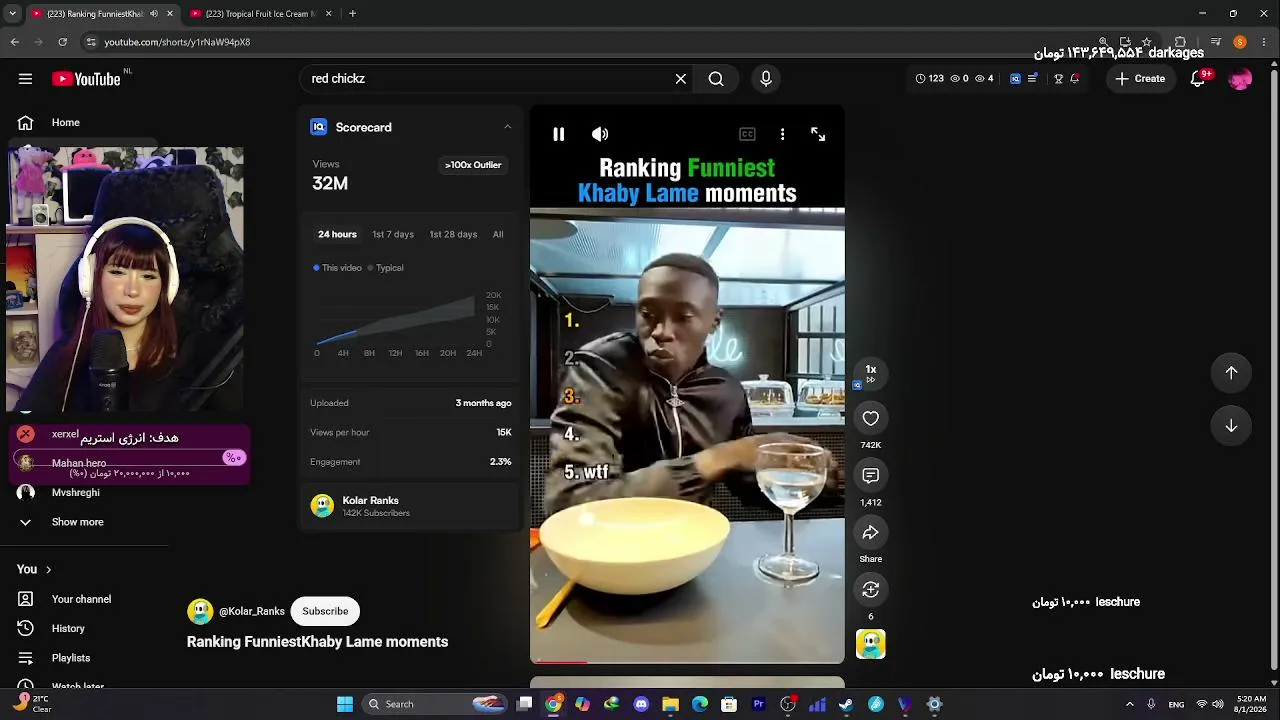The width and height of the screenshot is (1280, 720).
Task: Open the Create button
Action: click(1140, 79)
